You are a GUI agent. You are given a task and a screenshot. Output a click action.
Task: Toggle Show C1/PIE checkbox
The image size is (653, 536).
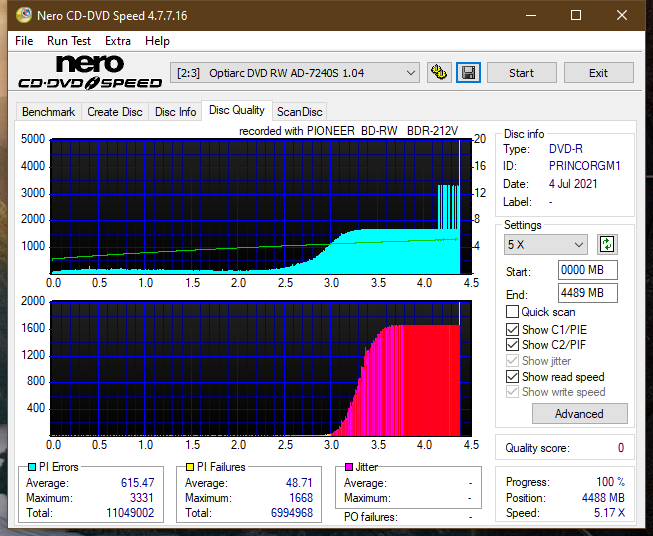point(512,329)
